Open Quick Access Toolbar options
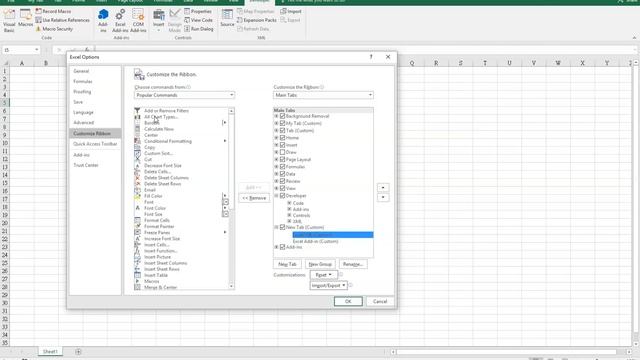This screenshot has height=360, width=640. (95, 144)
